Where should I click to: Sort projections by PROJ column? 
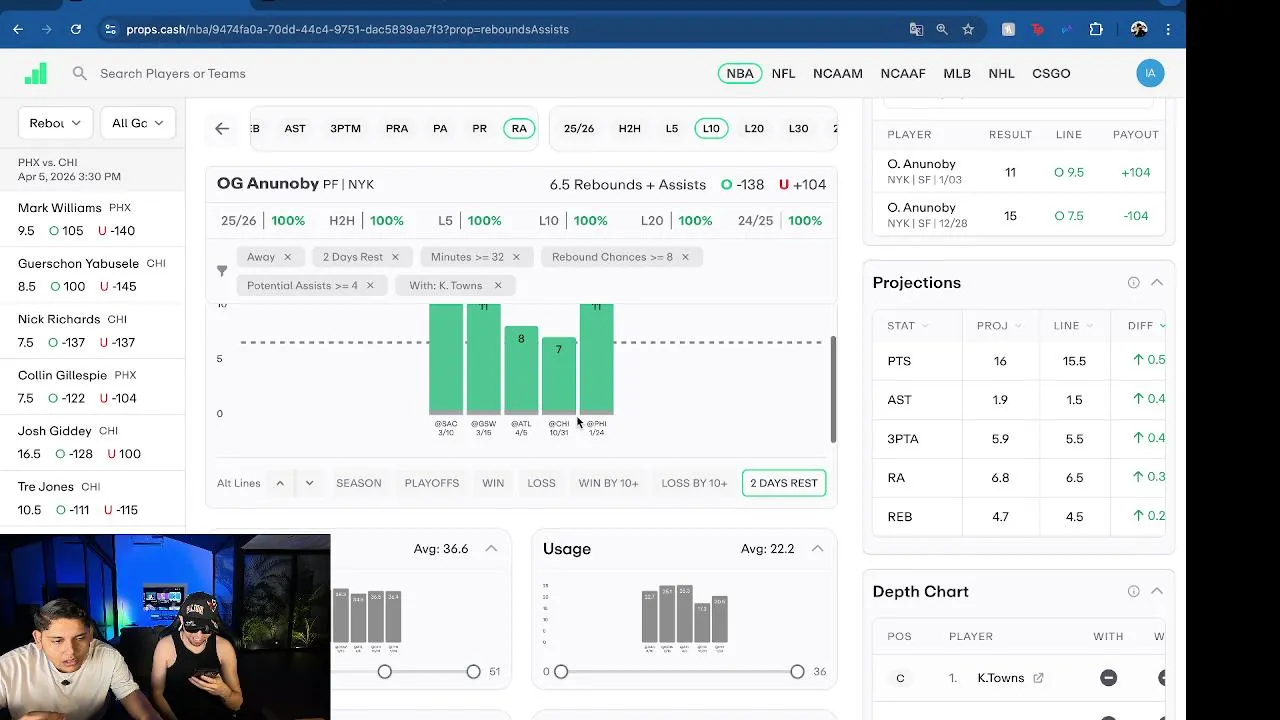tap(999, 326)
